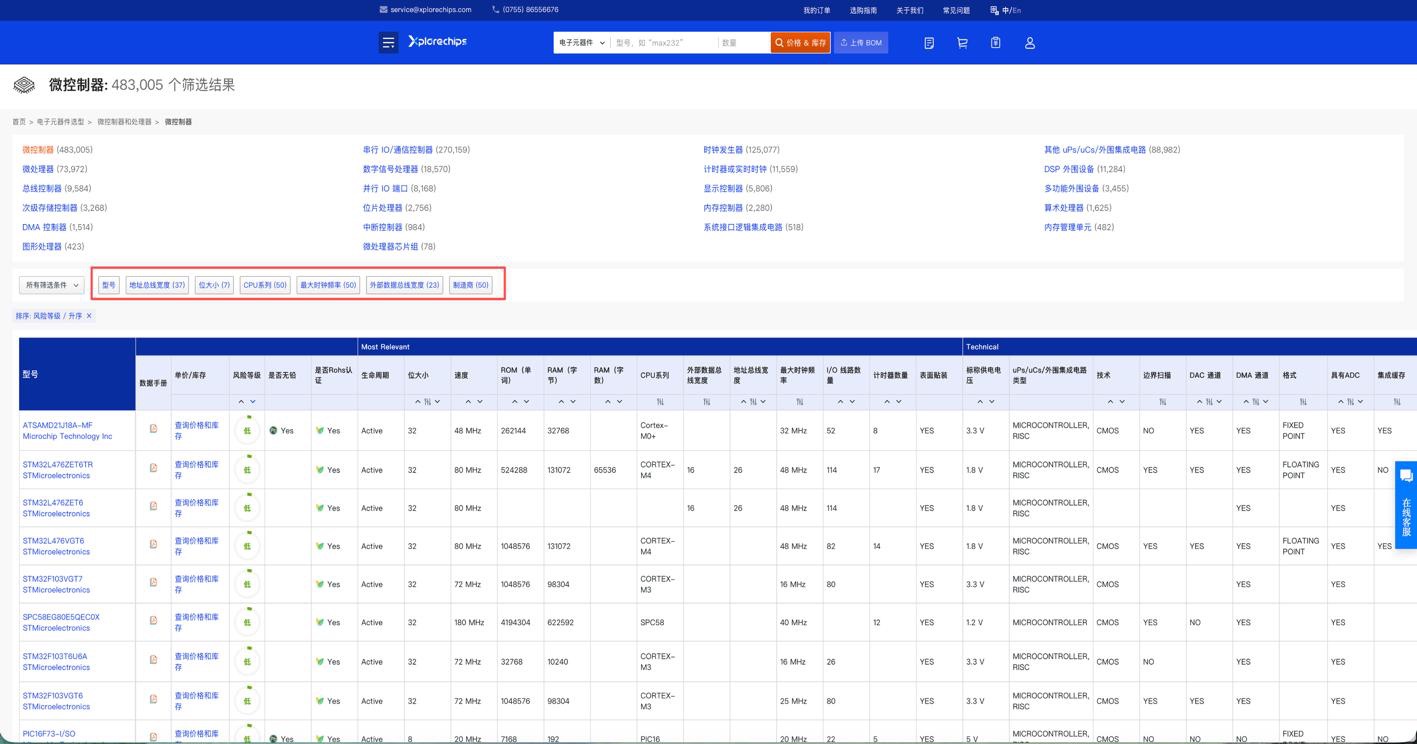This screenshot has width=1417, height=744.
Task: Focus the 数量 quantity field
Action: coord(744,43)
